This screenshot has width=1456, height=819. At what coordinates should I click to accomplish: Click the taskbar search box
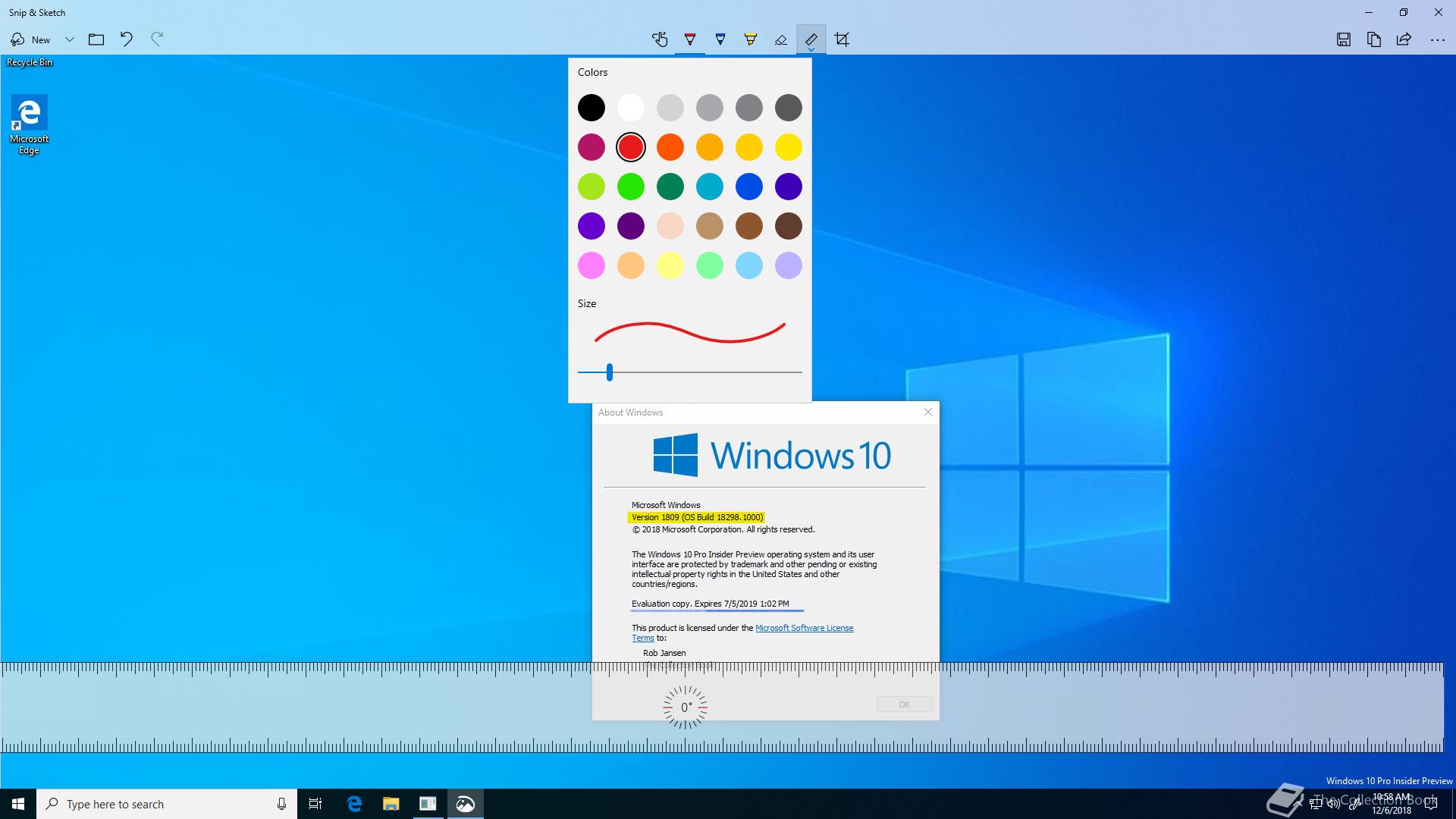[167, 804]
